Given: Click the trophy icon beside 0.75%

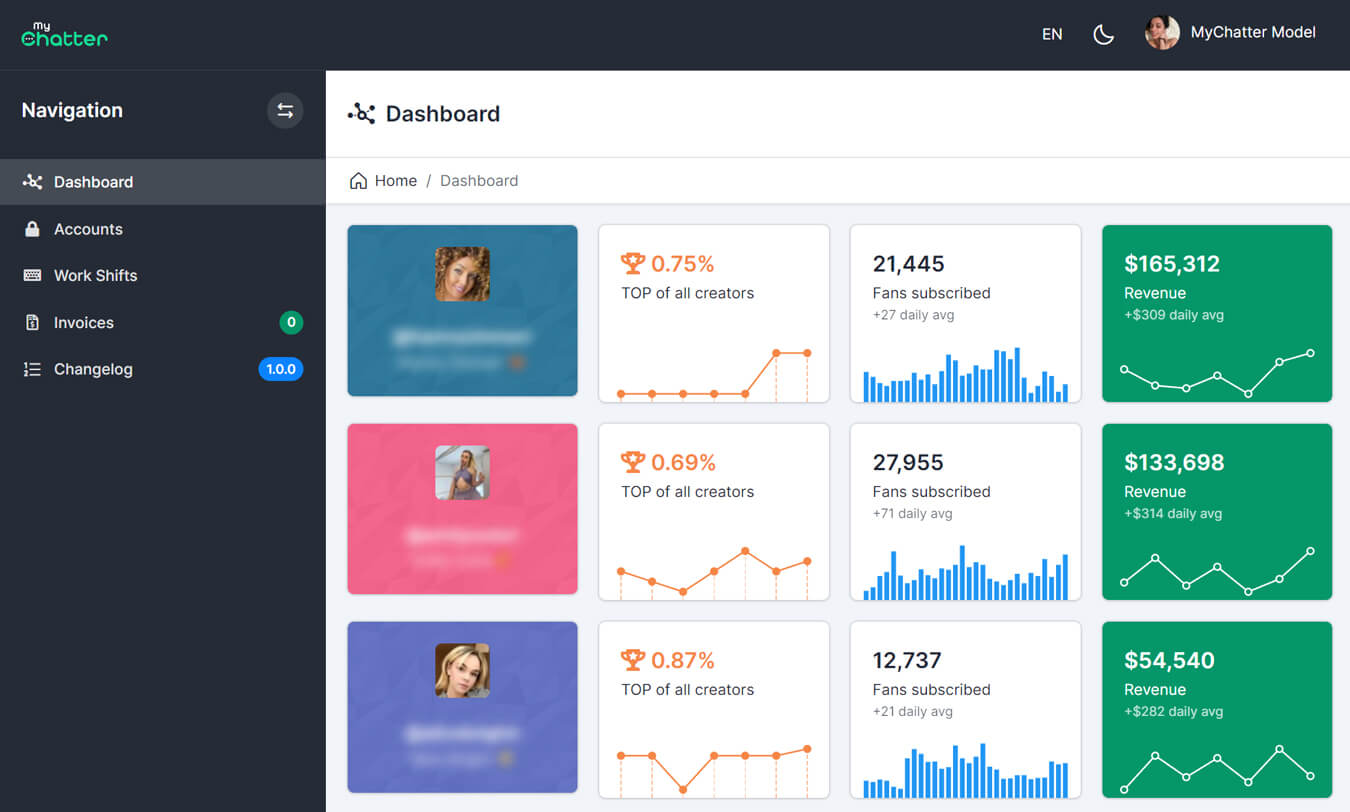Looking at the screenshot, I should [632, 264].
